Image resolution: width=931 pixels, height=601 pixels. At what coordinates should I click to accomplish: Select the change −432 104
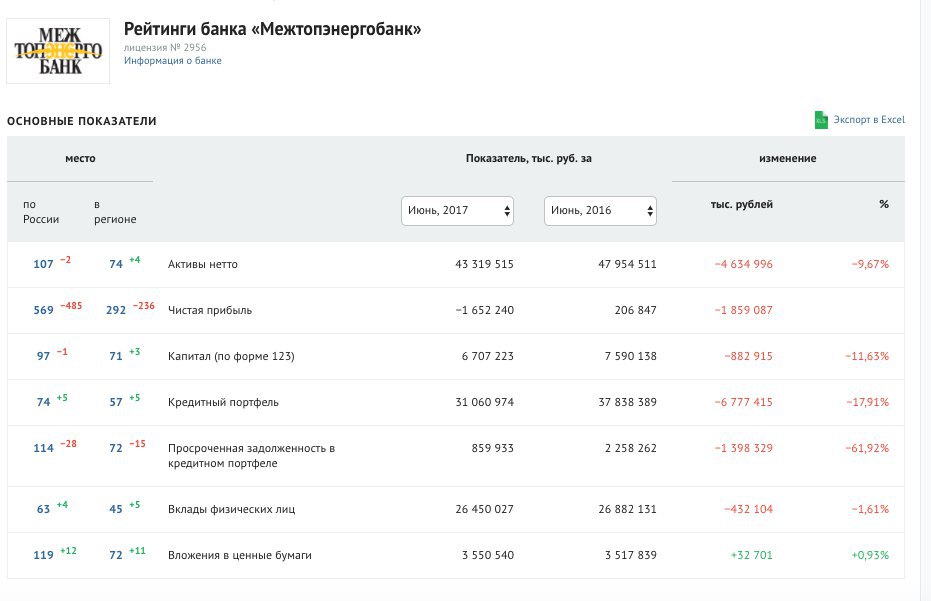(x=748, y=509)
